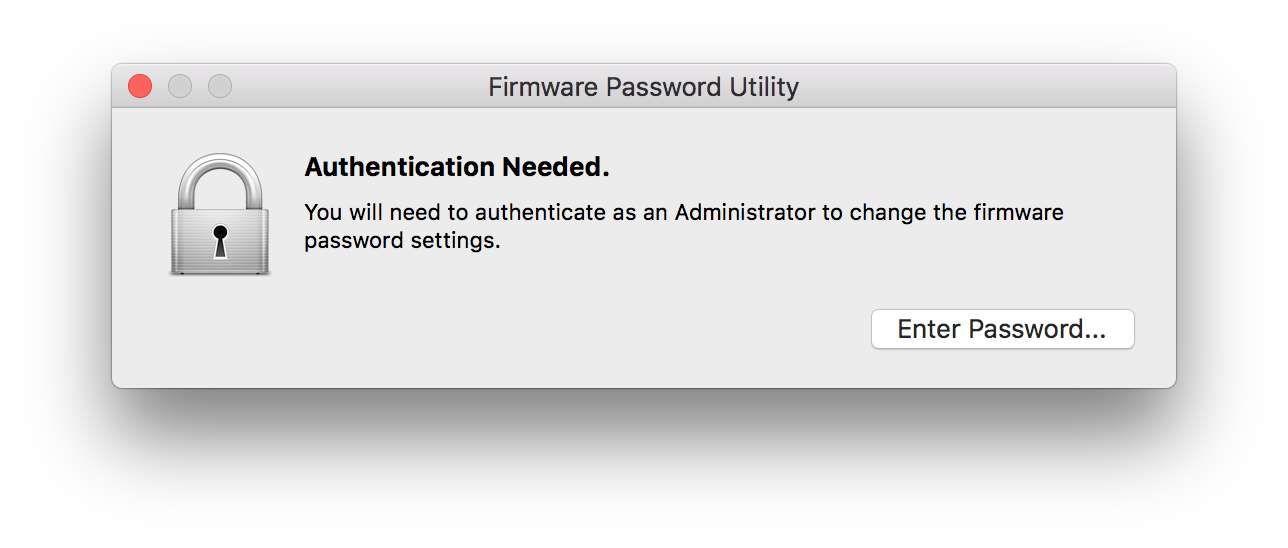
Task: Click the Firmware Password Utility window title
Action: tap(643, 87)
